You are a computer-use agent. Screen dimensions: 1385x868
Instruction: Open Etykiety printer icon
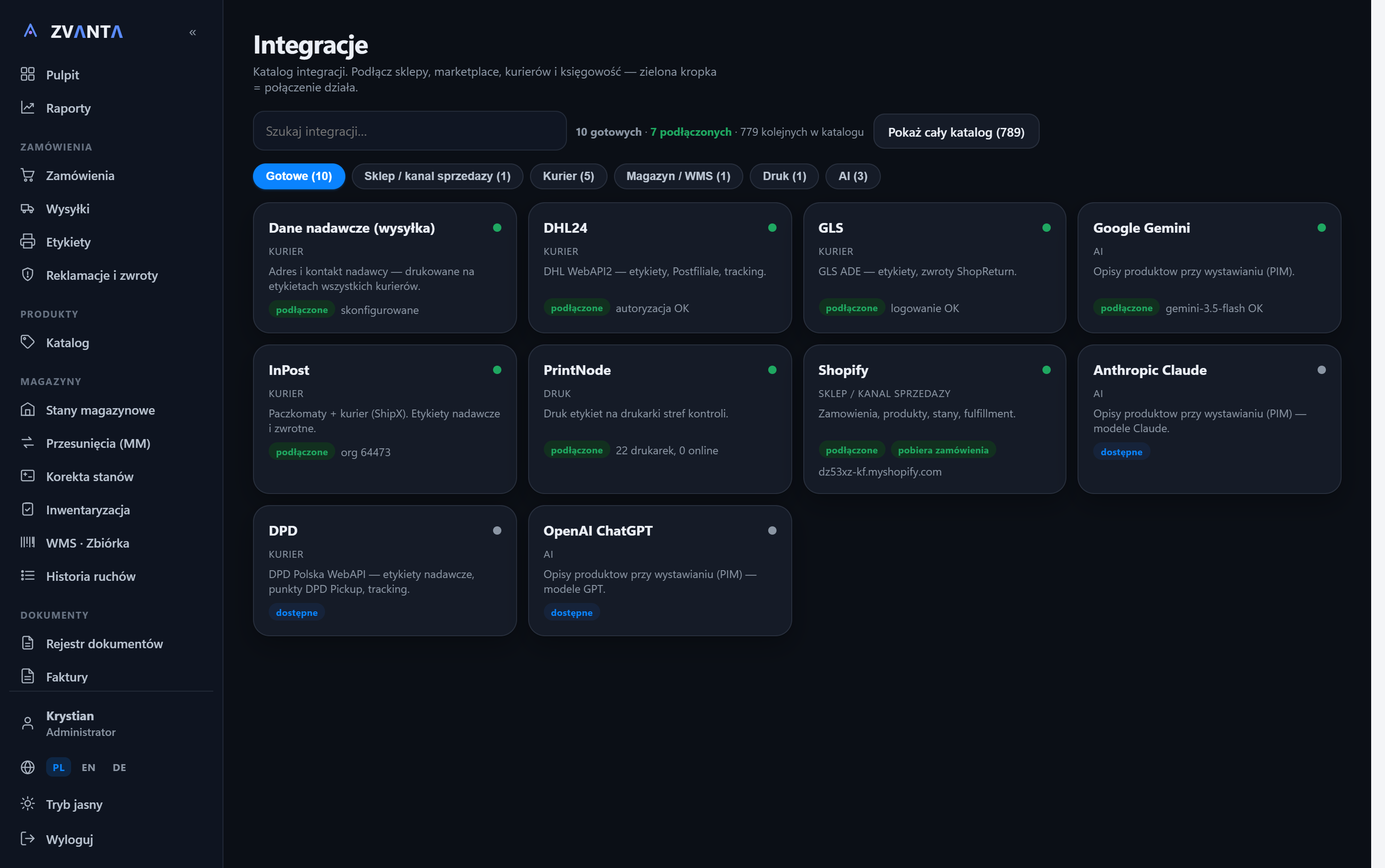coord(28,241)
